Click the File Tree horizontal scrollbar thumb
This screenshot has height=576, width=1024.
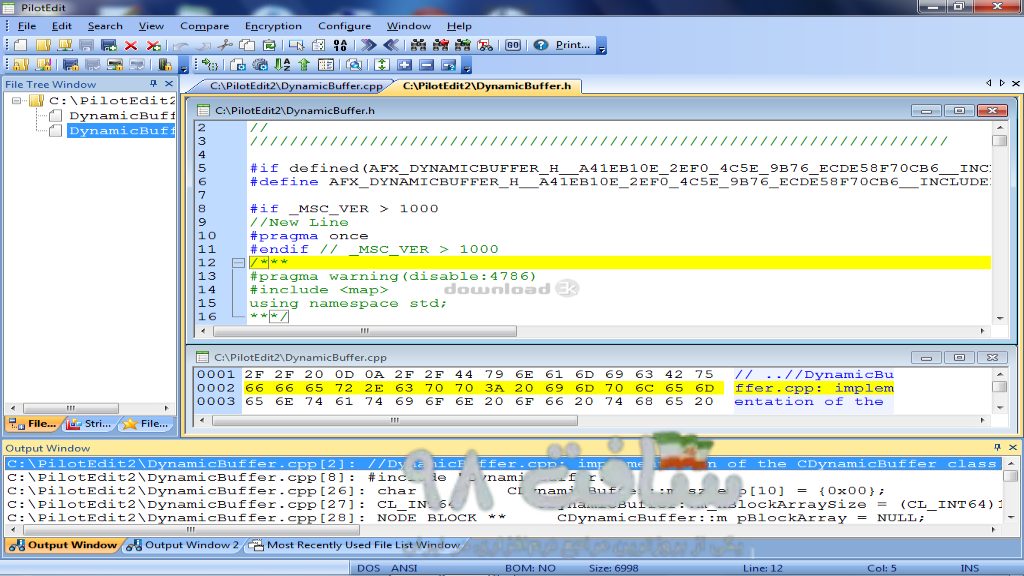pyautogui.click(x=71, y=408)
